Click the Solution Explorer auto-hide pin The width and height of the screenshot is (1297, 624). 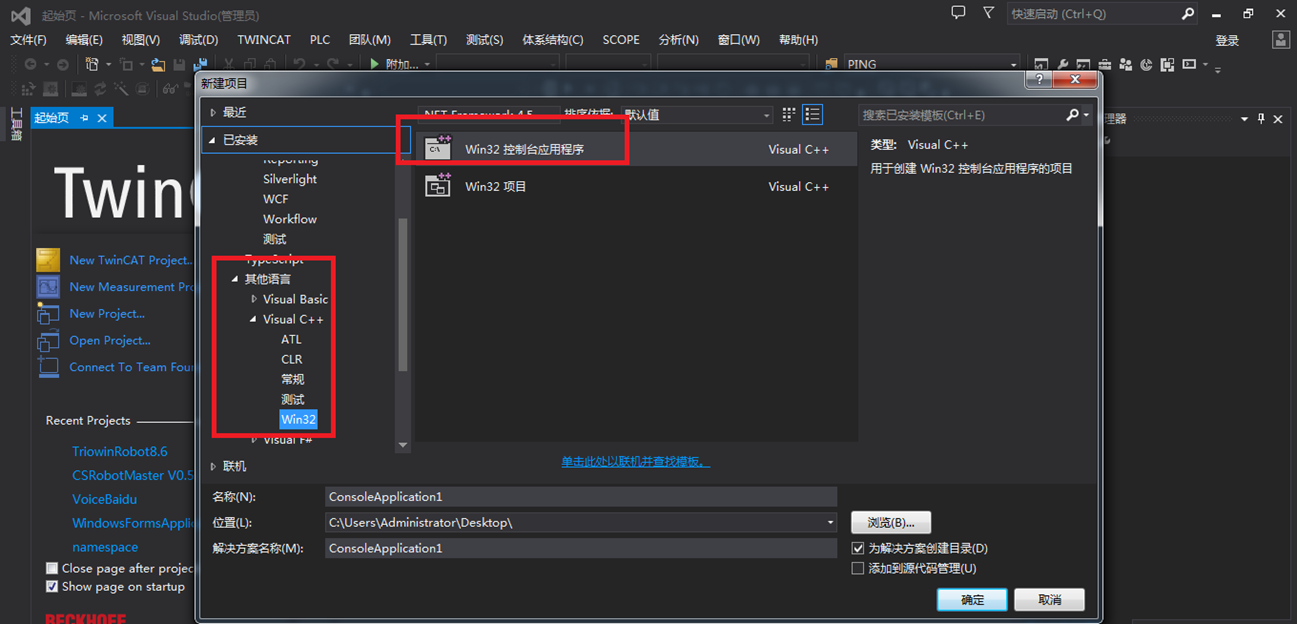[x=1261, y=119]
